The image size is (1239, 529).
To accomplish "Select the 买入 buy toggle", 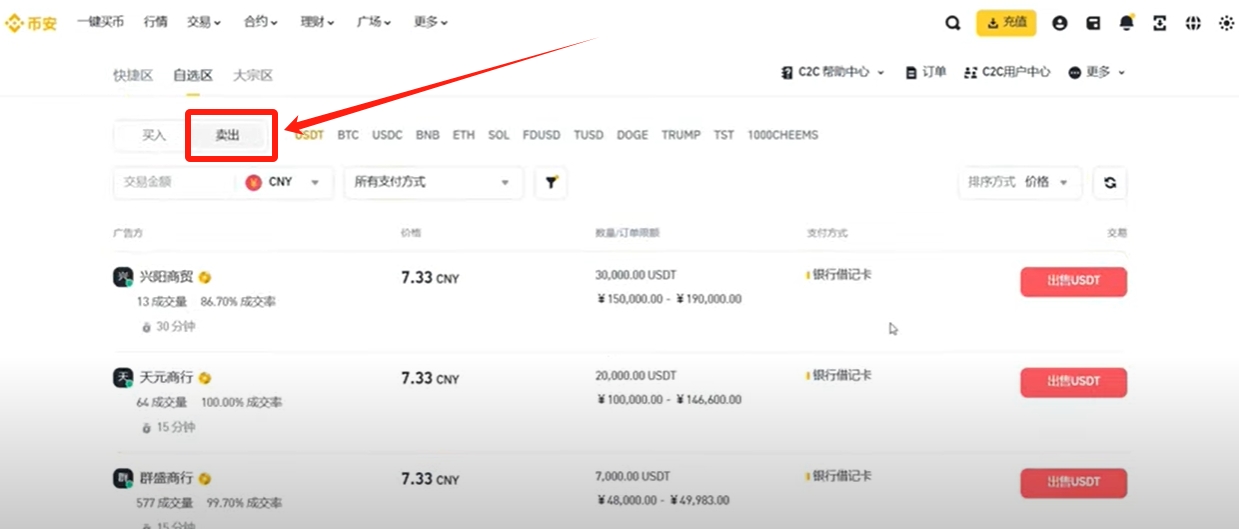I will tap(153, 135).
